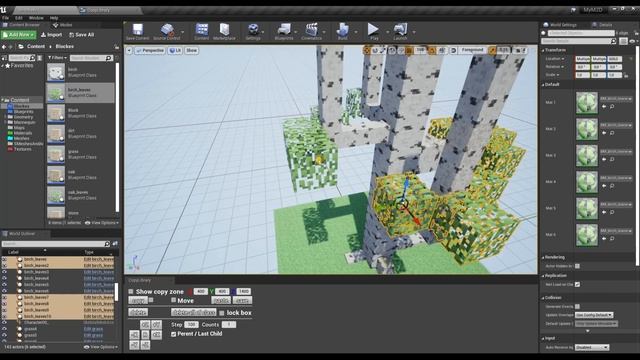Image resolution: width=640 pixels, height=360 pixels.
Task: Open the Auto Receive Input dropdown
Action: pos(592,347)
